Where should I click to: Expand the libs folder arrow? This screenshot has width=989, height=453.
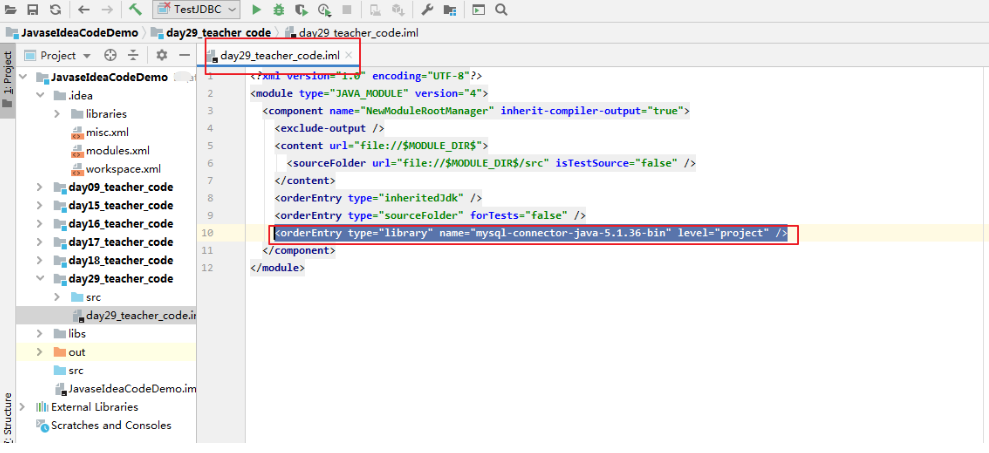(x=40, y=334)
